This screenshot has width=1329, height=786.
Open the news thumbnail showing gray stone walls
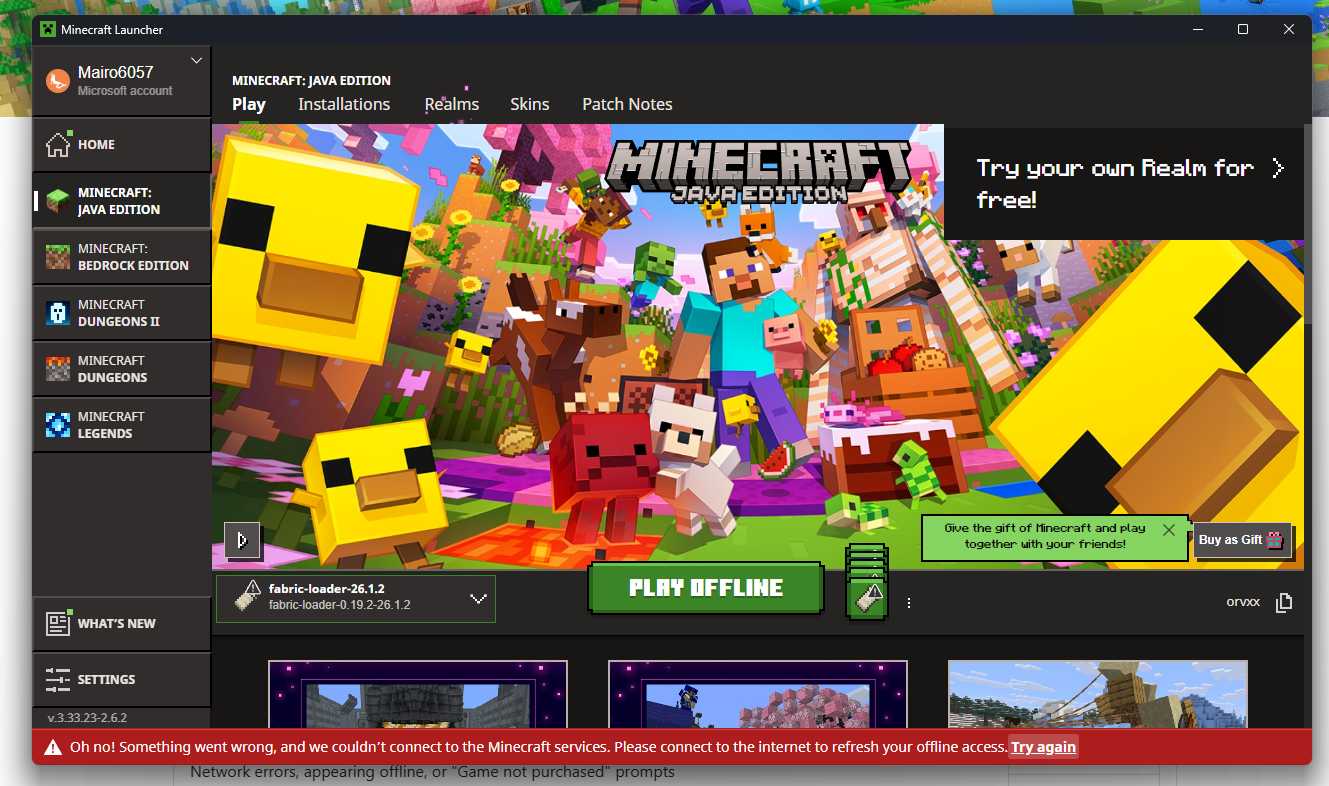(418, 694)
